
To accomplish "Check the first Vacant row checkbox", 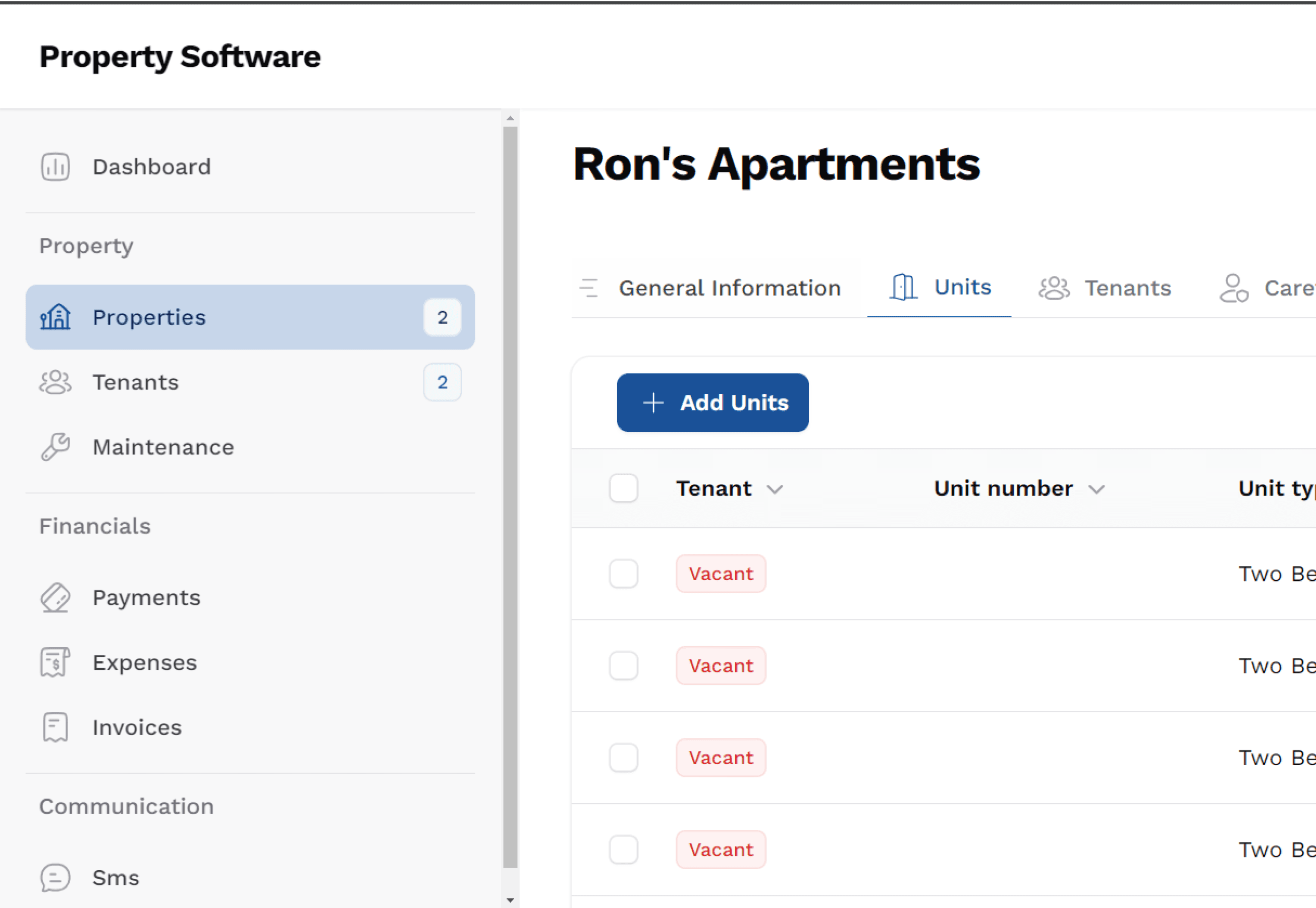I will [x=623, y=574].
